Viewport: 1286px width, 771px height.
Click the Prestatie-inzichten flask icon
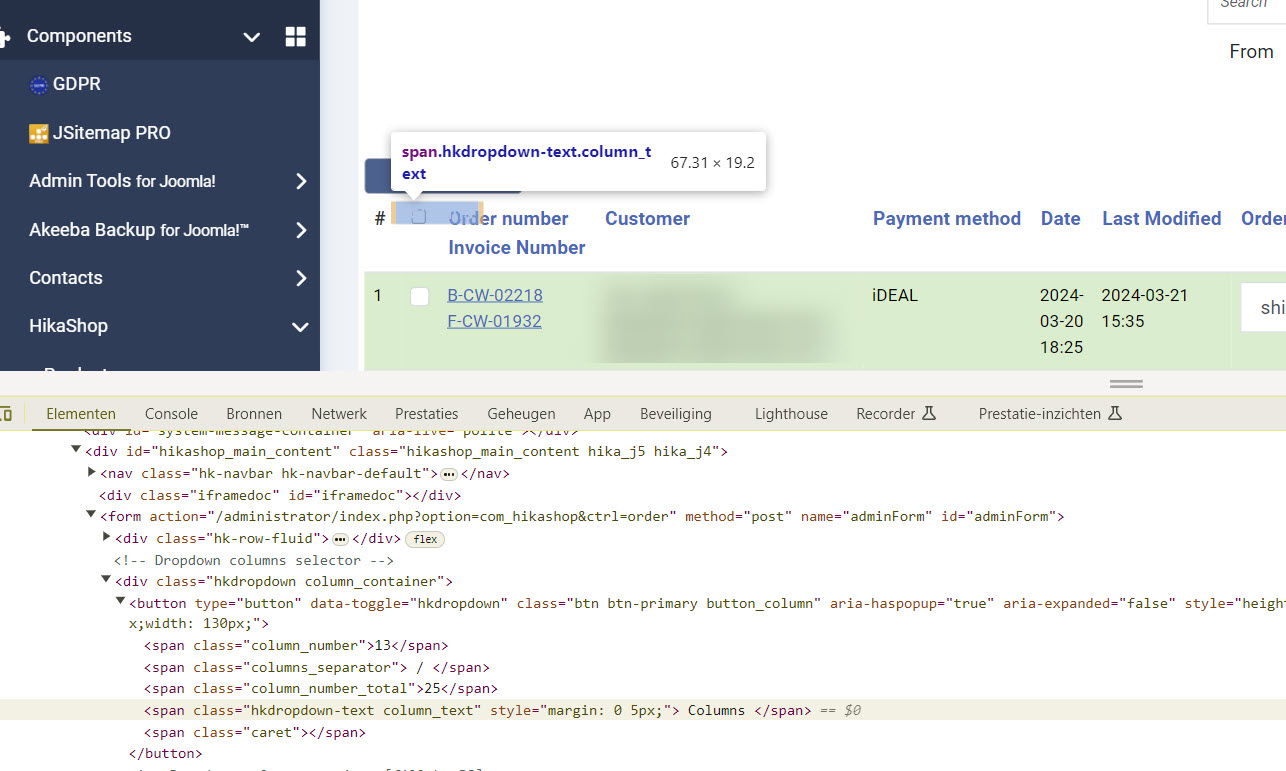(x=1115, y=413)
